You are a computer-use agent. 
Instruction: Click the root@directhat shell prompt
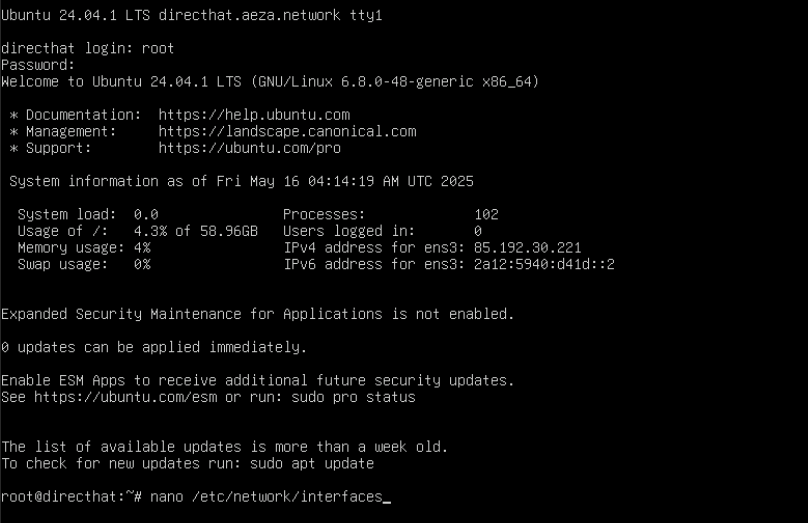pos(72,496)
